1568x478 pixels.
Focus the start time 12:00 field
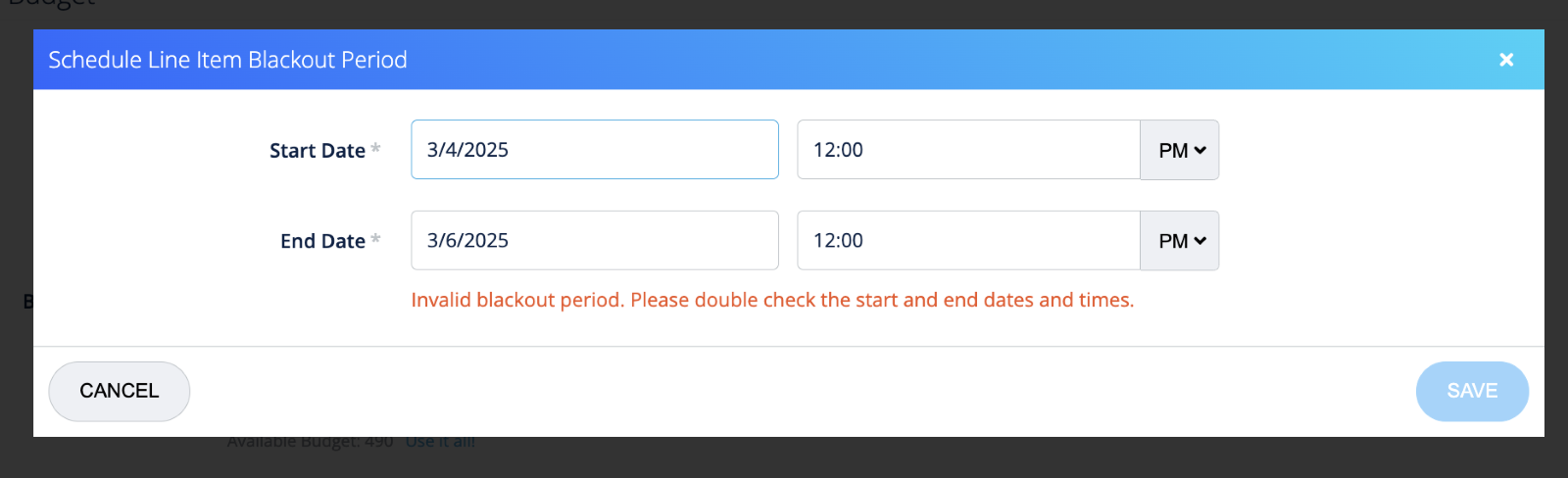coord(968,150)
